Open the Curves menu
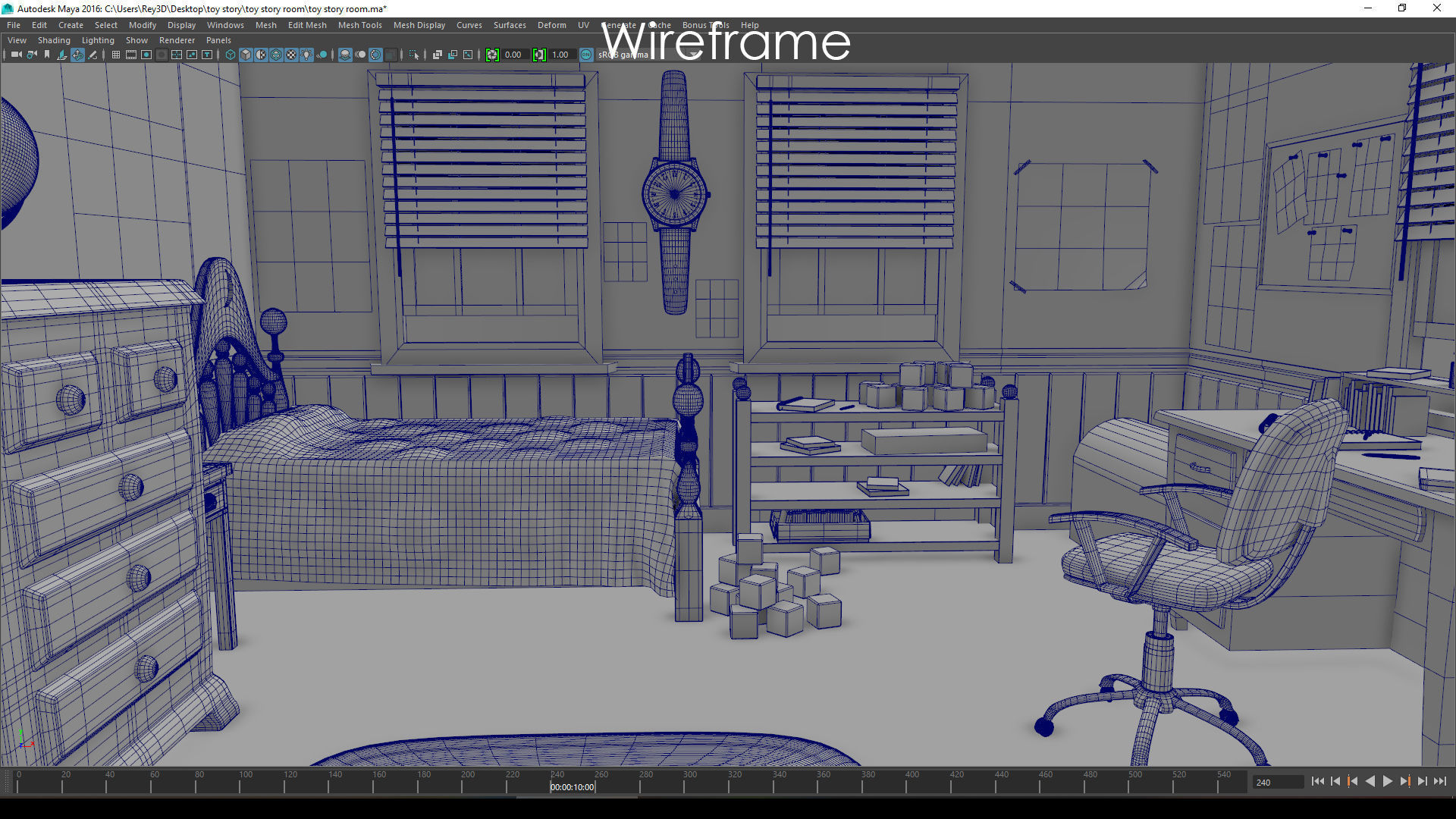This screenshot has width=1456, height=819. (x=469, y=25)
